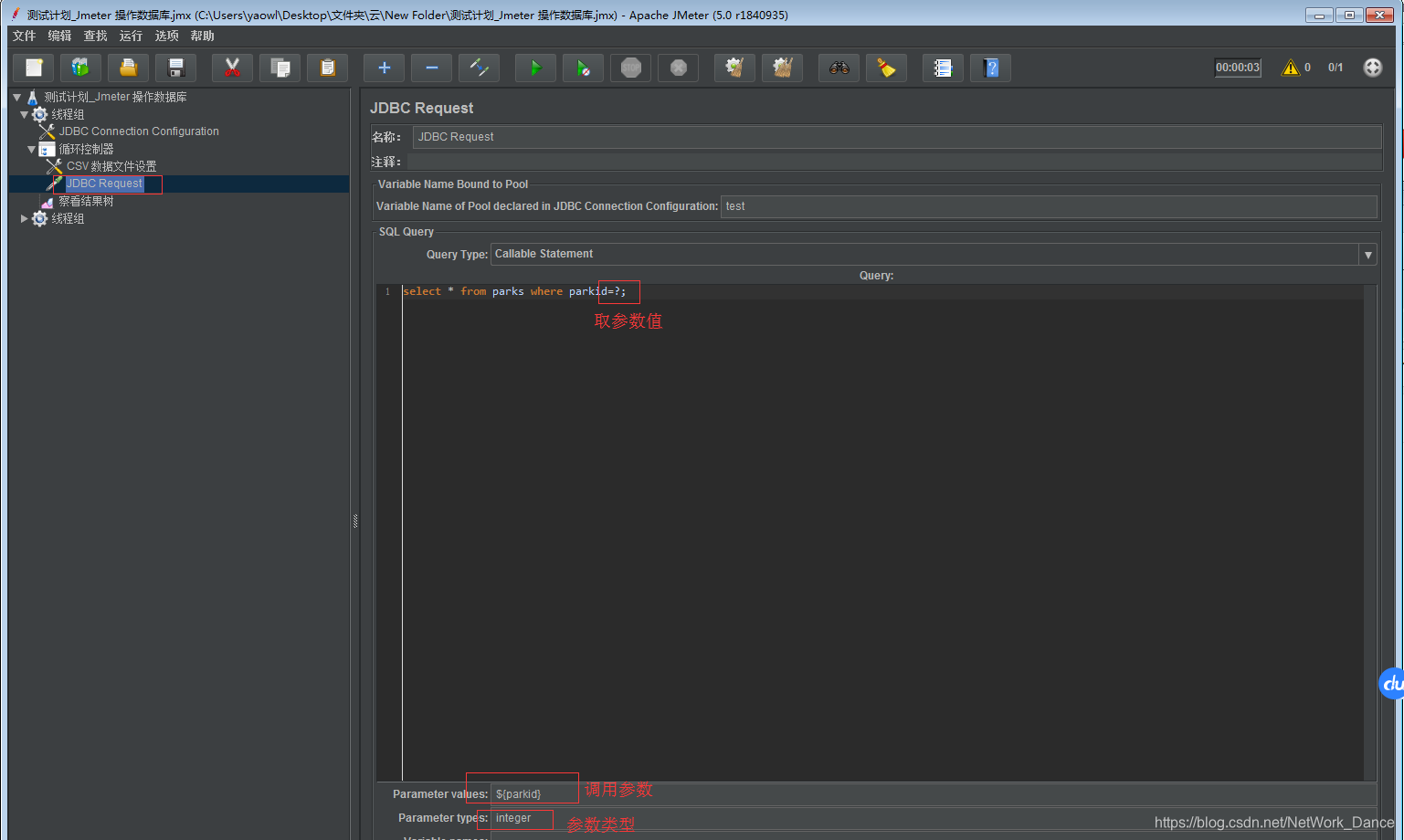The height and width of the screenshot is (840, 1404).
Task: Select 测试计划_Jmeter 操作数据库 tree node
Action: coord(115,97)
